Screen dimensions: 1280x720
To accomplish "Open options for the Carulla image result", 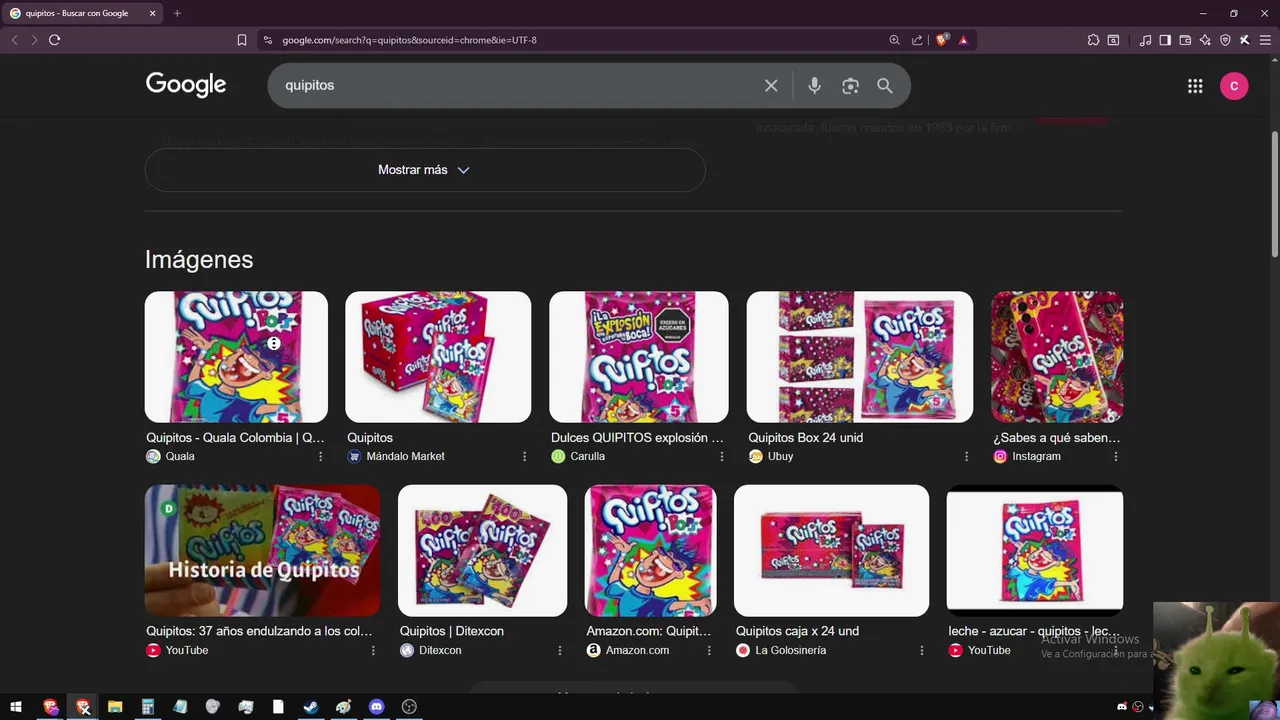I will 721,456.
